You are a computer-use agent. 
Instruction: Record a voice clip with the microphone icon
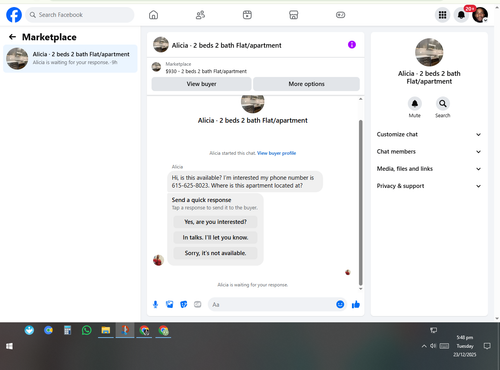click(x=155, y=304)
